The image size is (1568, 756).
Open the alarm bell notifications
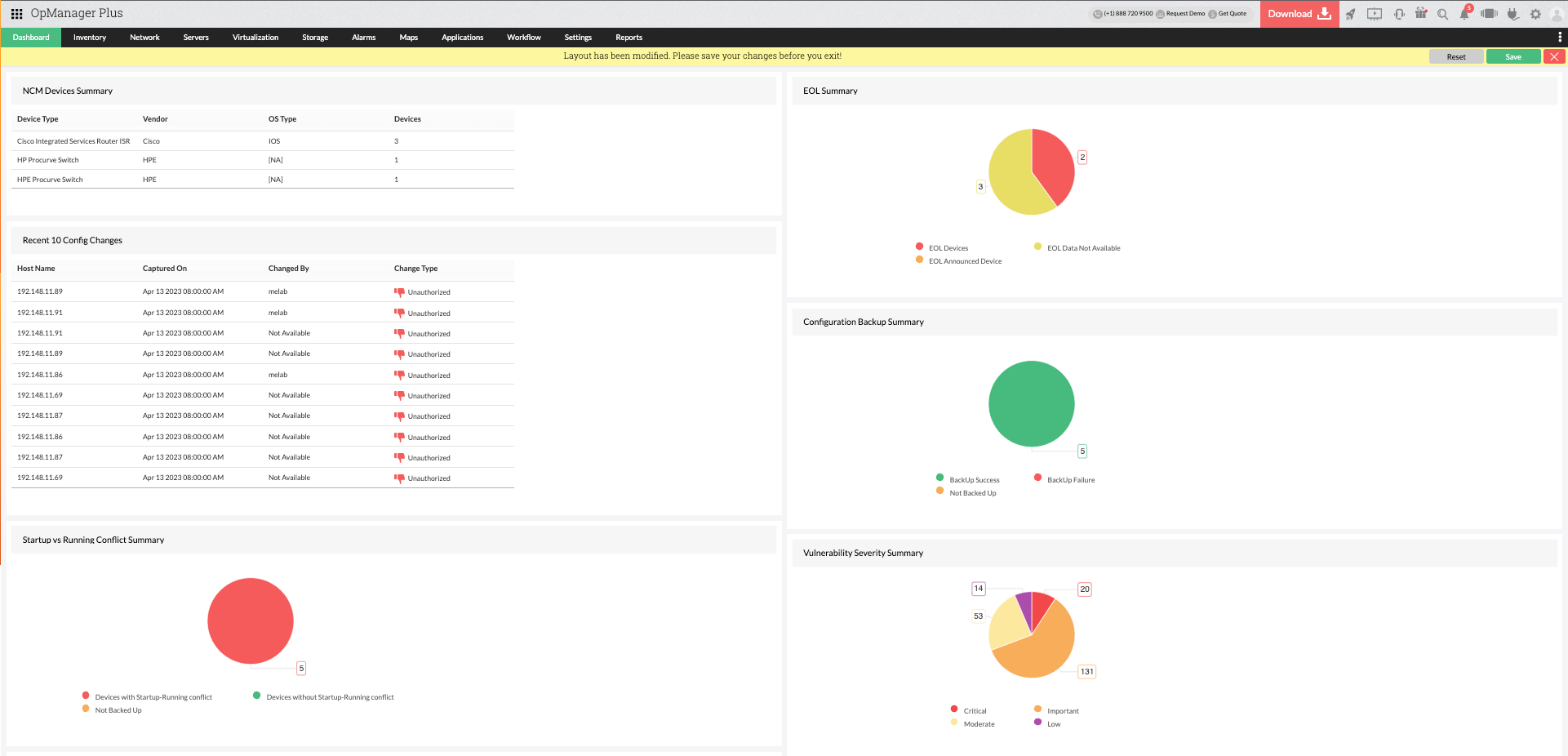coord(1465,14)
